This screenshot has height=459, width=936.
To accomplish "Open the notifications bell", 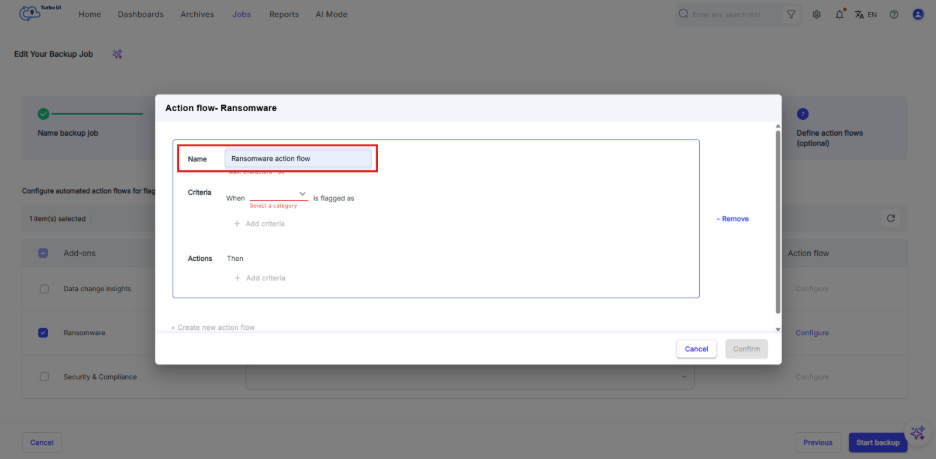I will point(838,15).
